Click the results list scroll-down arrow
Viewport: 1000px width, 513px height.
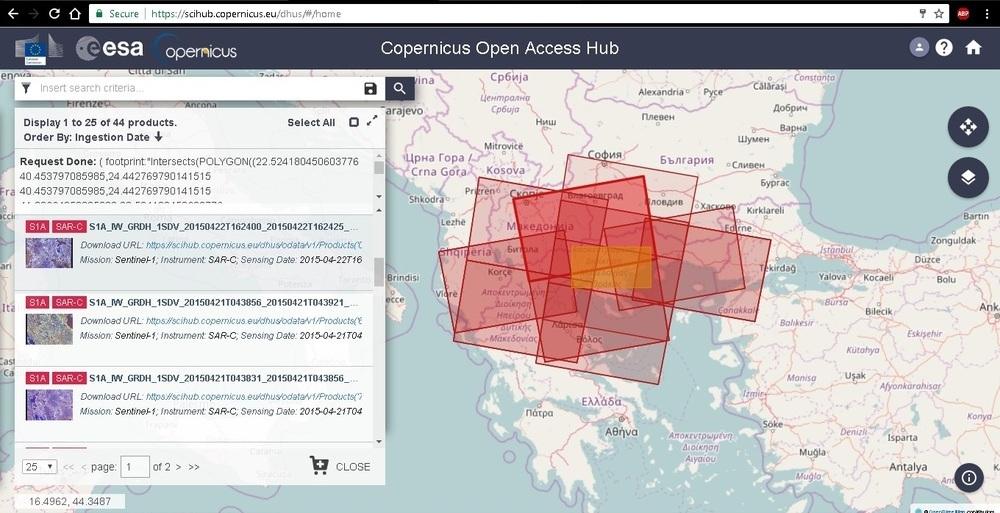pyautogui.click(x=379, y=441)
